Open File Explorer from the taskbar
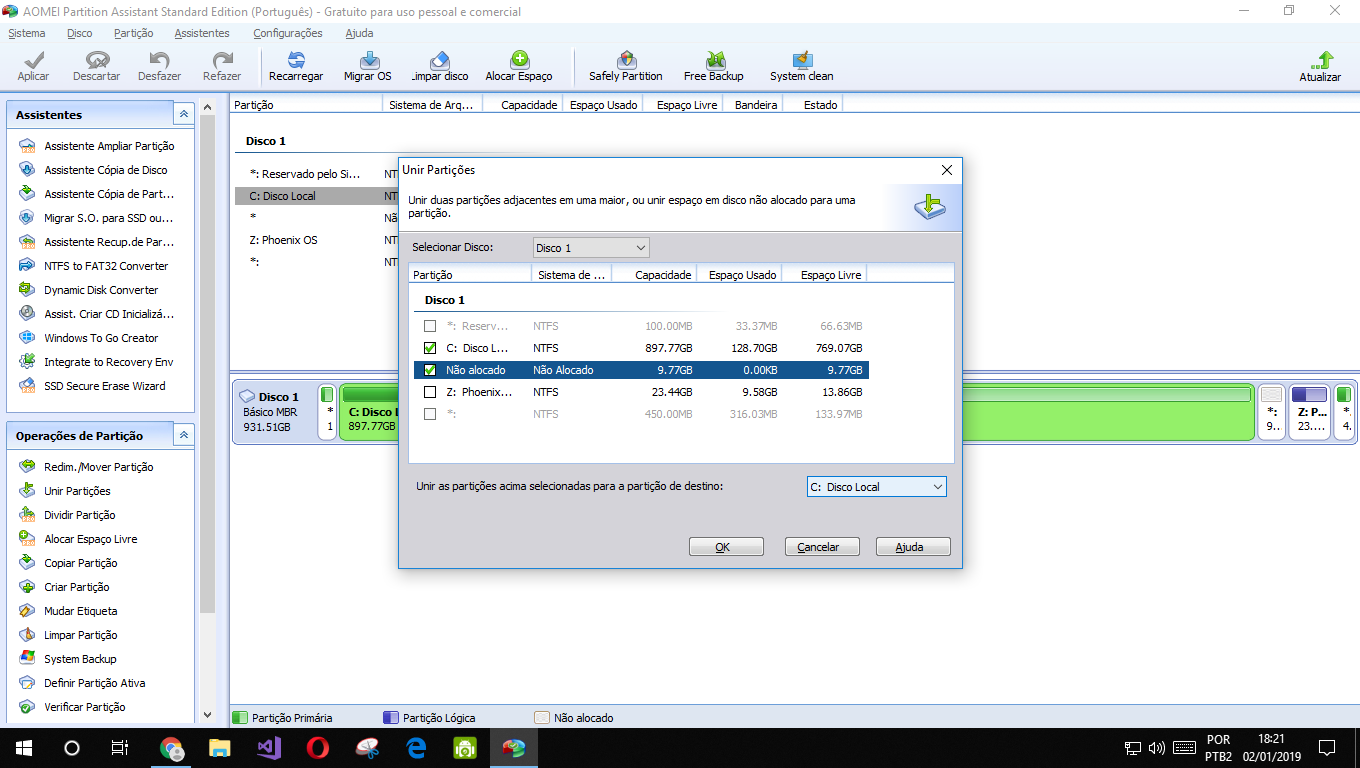 (x=220, y=748)
